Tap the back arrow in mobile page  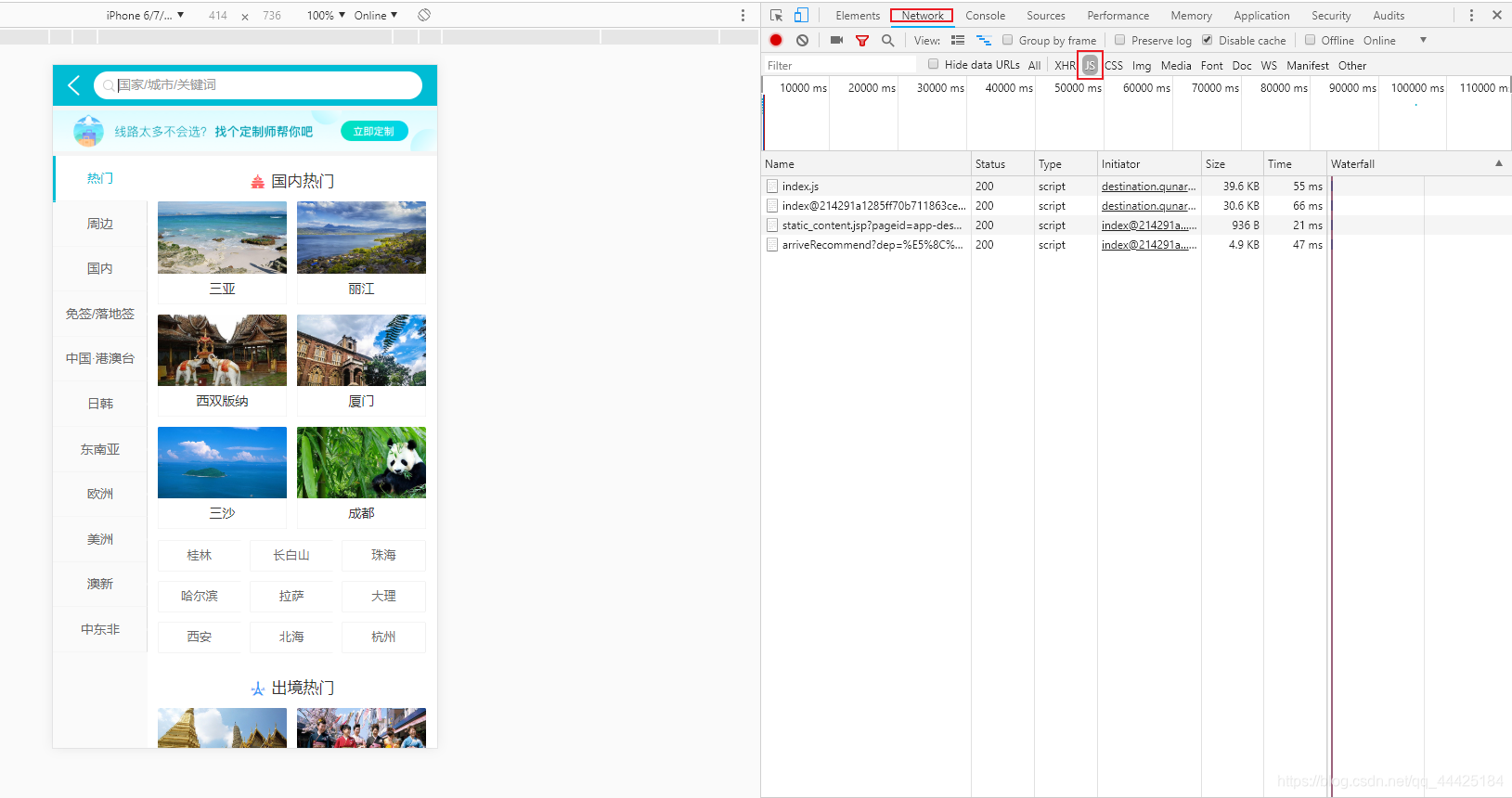coord(74,85)
